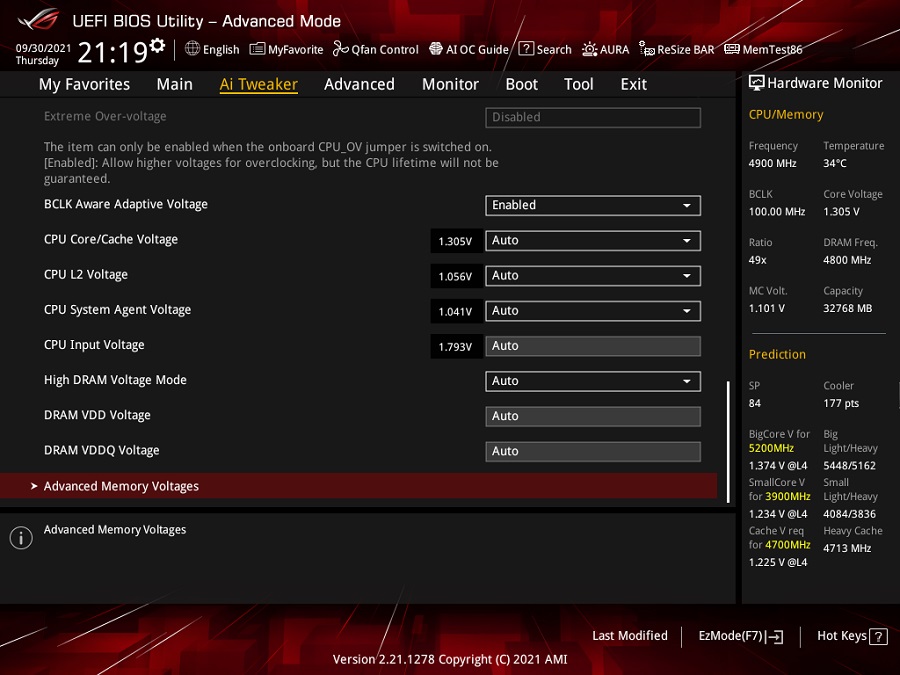900x675 pixels.
Task: Open the date and time settings gear
Action: click(157, 45)
